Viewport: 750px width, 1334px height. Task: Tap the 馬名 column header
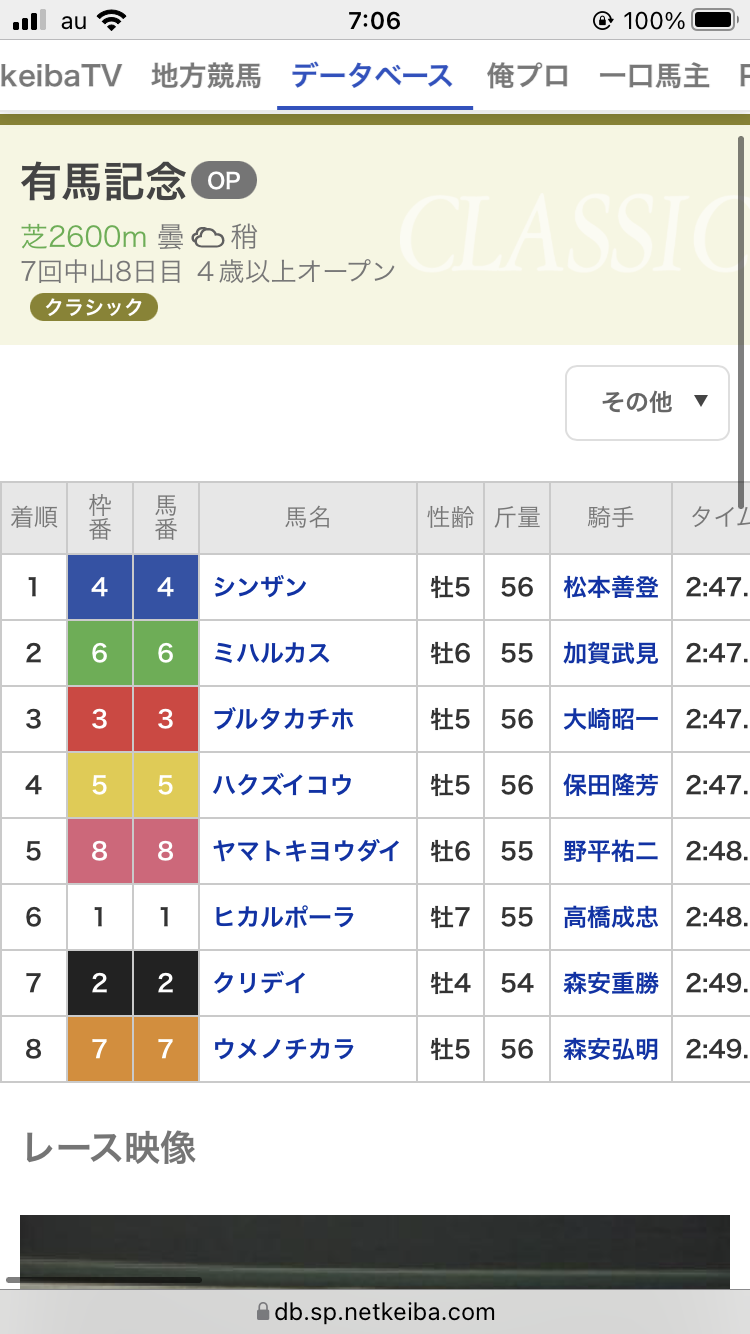point(308,518)
